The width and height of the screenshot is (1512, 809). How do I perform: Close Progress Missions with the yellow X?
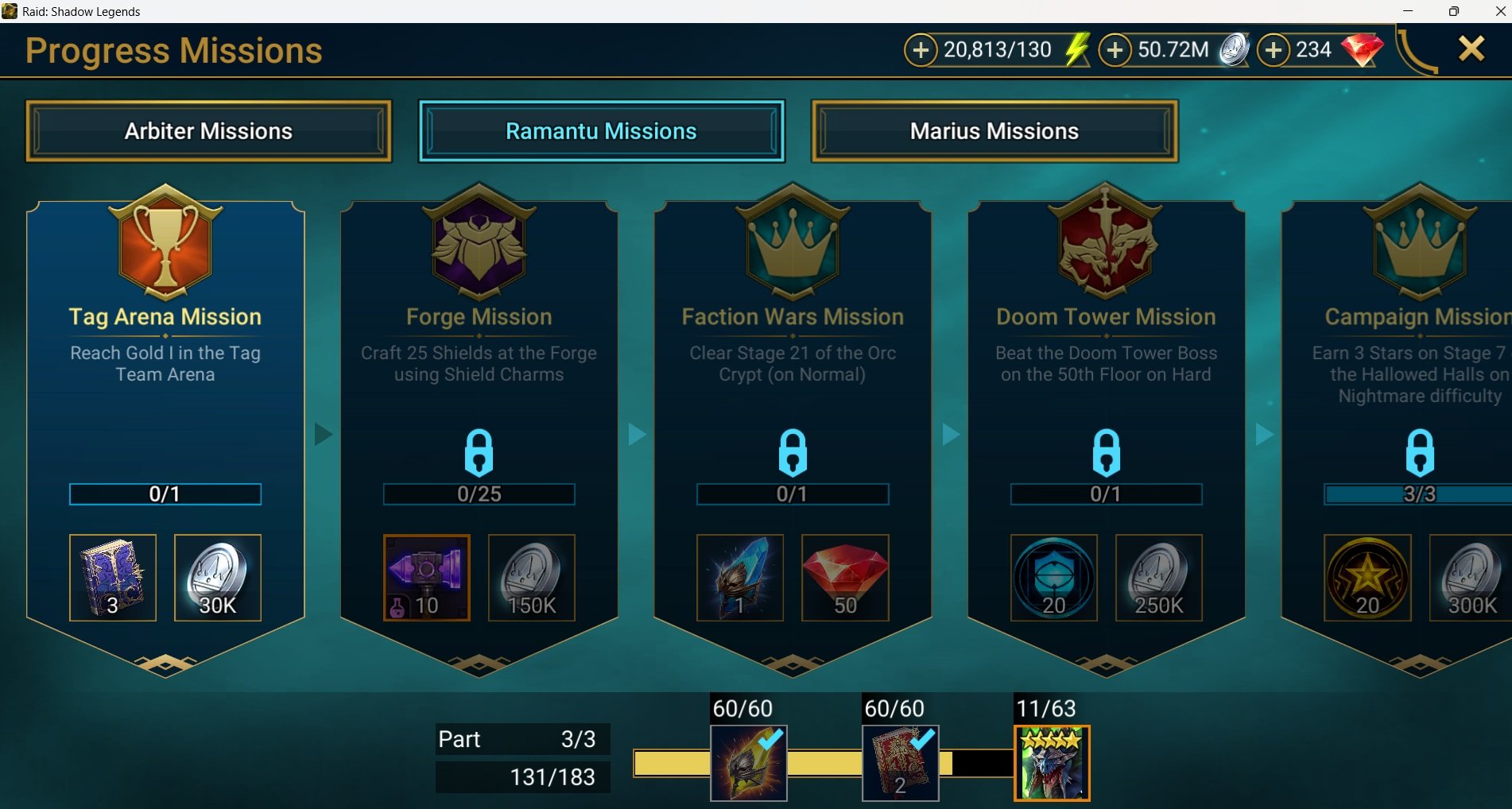pyautogui.click(x=1471, y=49)
